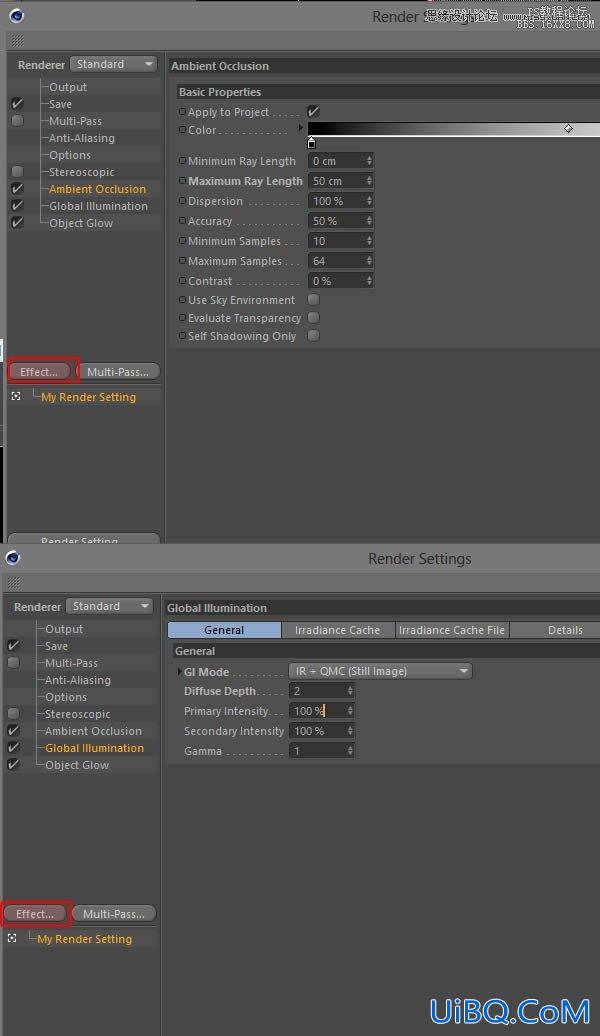Click keyframe dot beside Color
The image size is (600, 1036).
click(182, 130)
